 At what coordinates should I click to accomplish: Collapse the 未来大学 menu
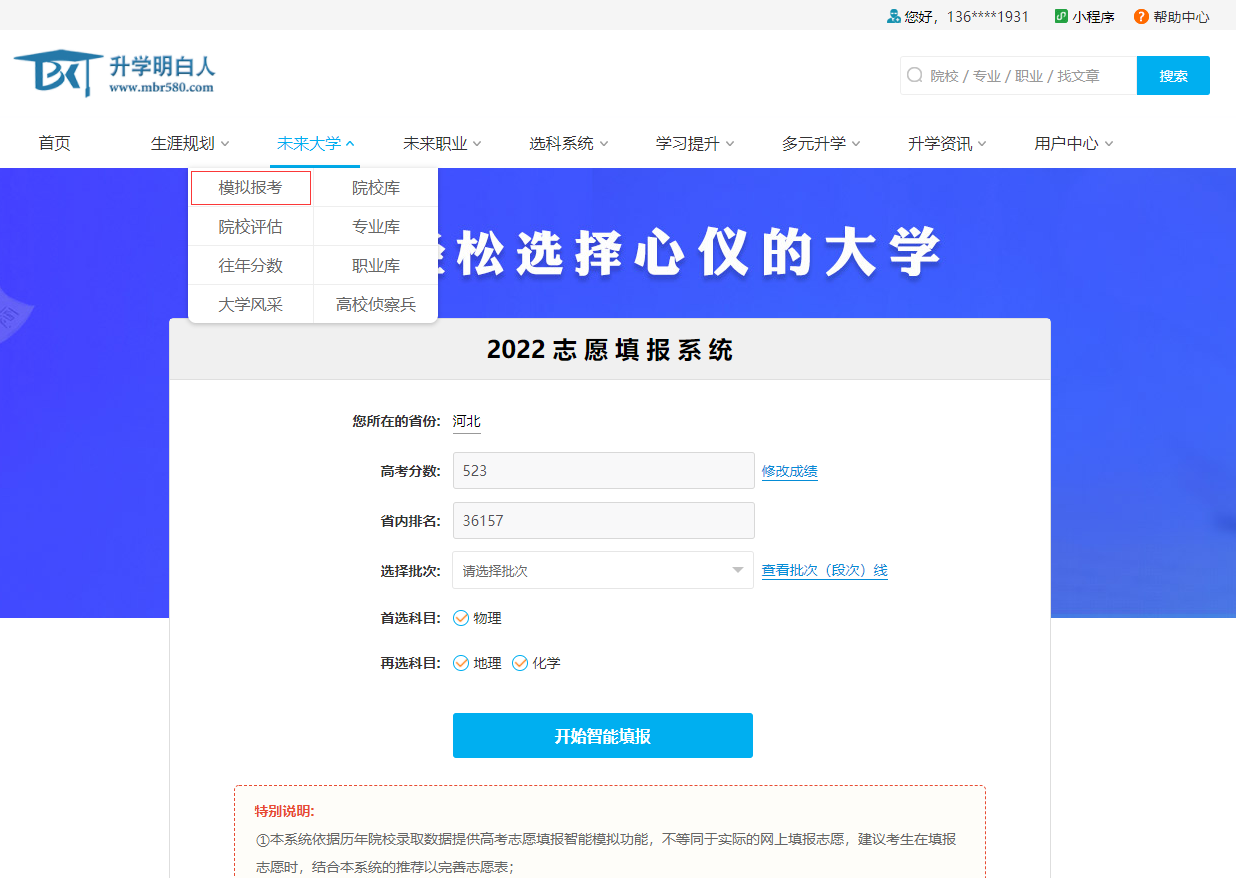[x=316, y=143]
